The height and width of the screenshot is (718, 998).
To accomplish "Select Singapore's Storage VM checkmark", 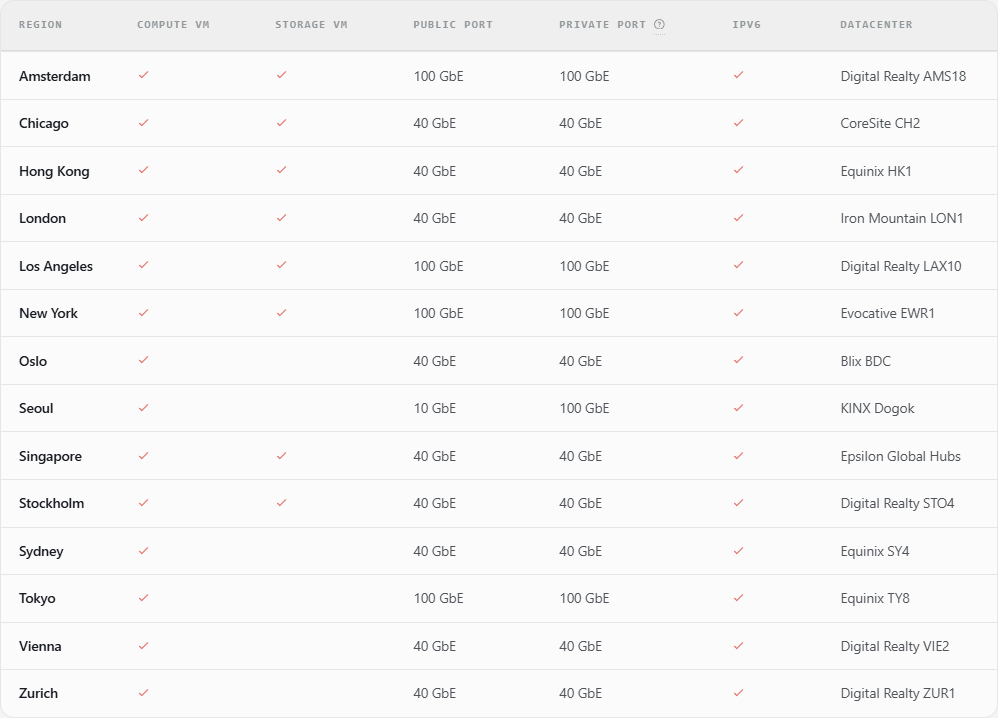I will [282, 456].
